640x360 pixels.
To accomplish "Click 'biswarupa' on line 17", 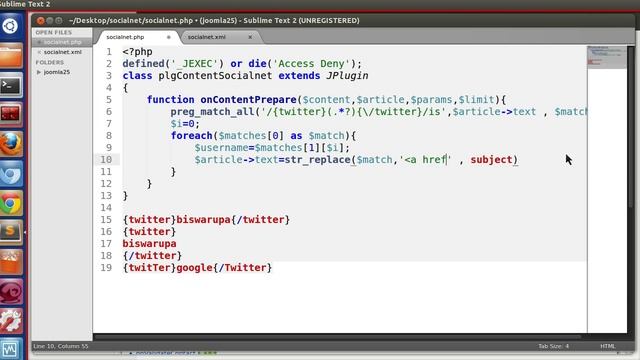I will click(x=149, y=244).
